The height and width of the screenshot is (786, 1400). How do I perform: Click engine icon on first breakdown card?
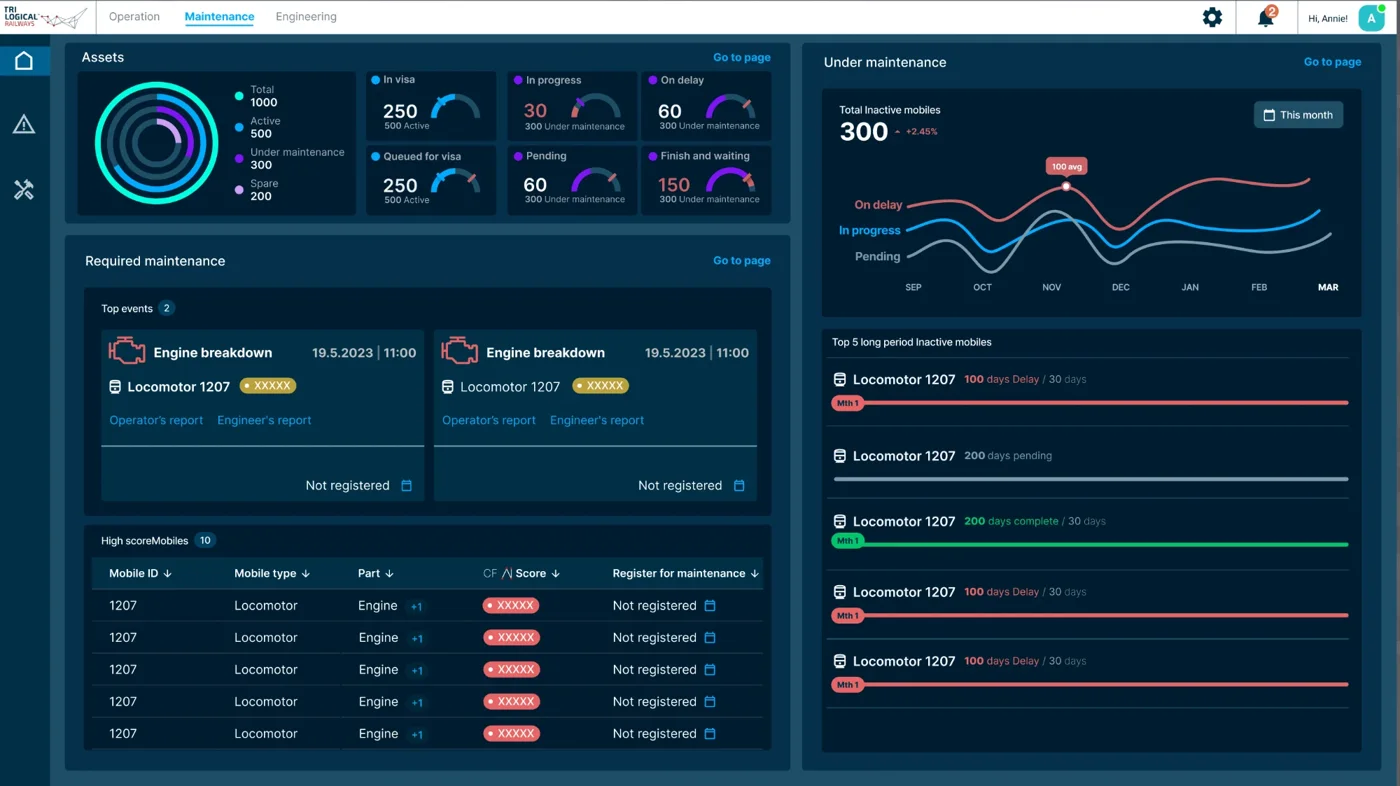pos(127,351)
